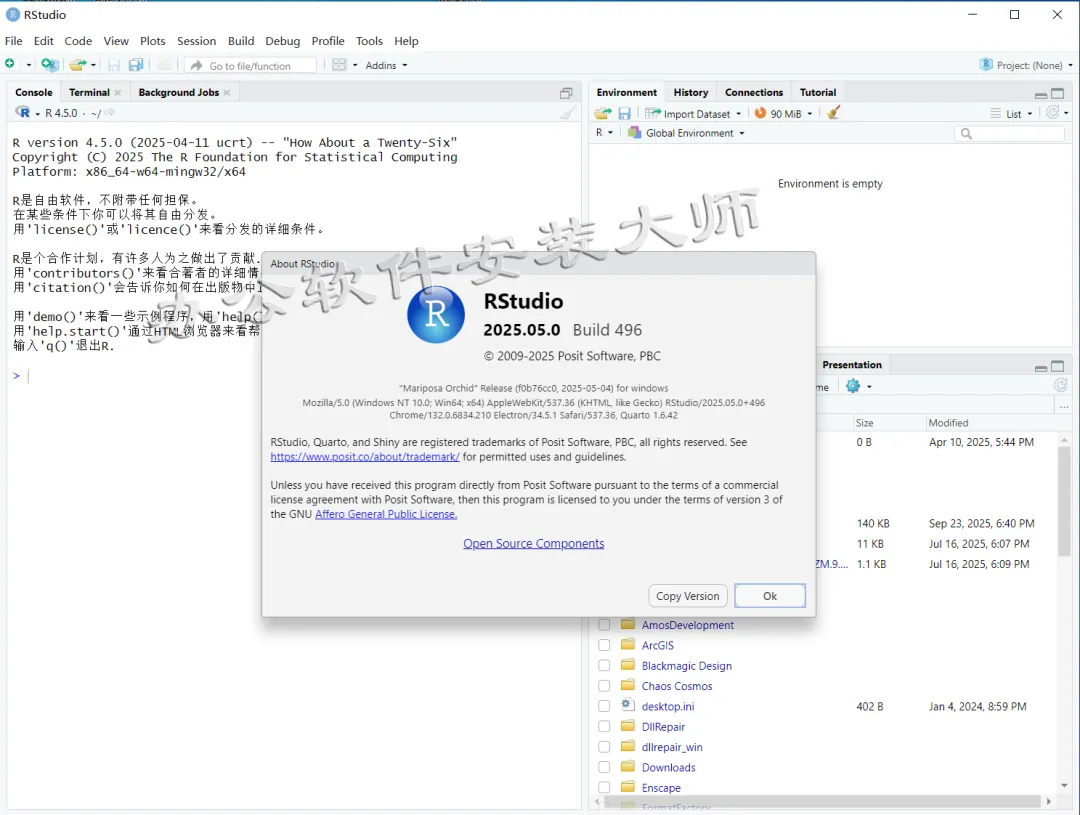Click the memory usage pie icon

[760, 113]
